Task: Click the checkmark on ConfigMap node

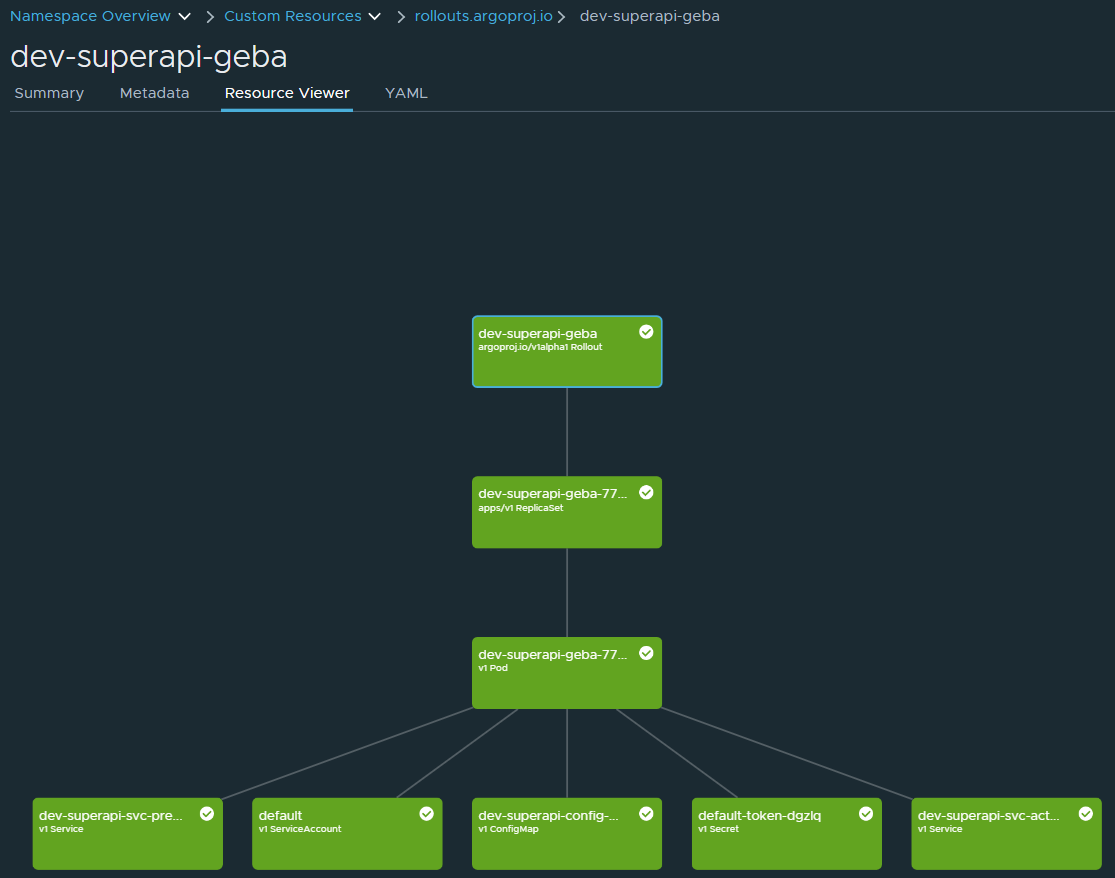Action: [646, 814]
